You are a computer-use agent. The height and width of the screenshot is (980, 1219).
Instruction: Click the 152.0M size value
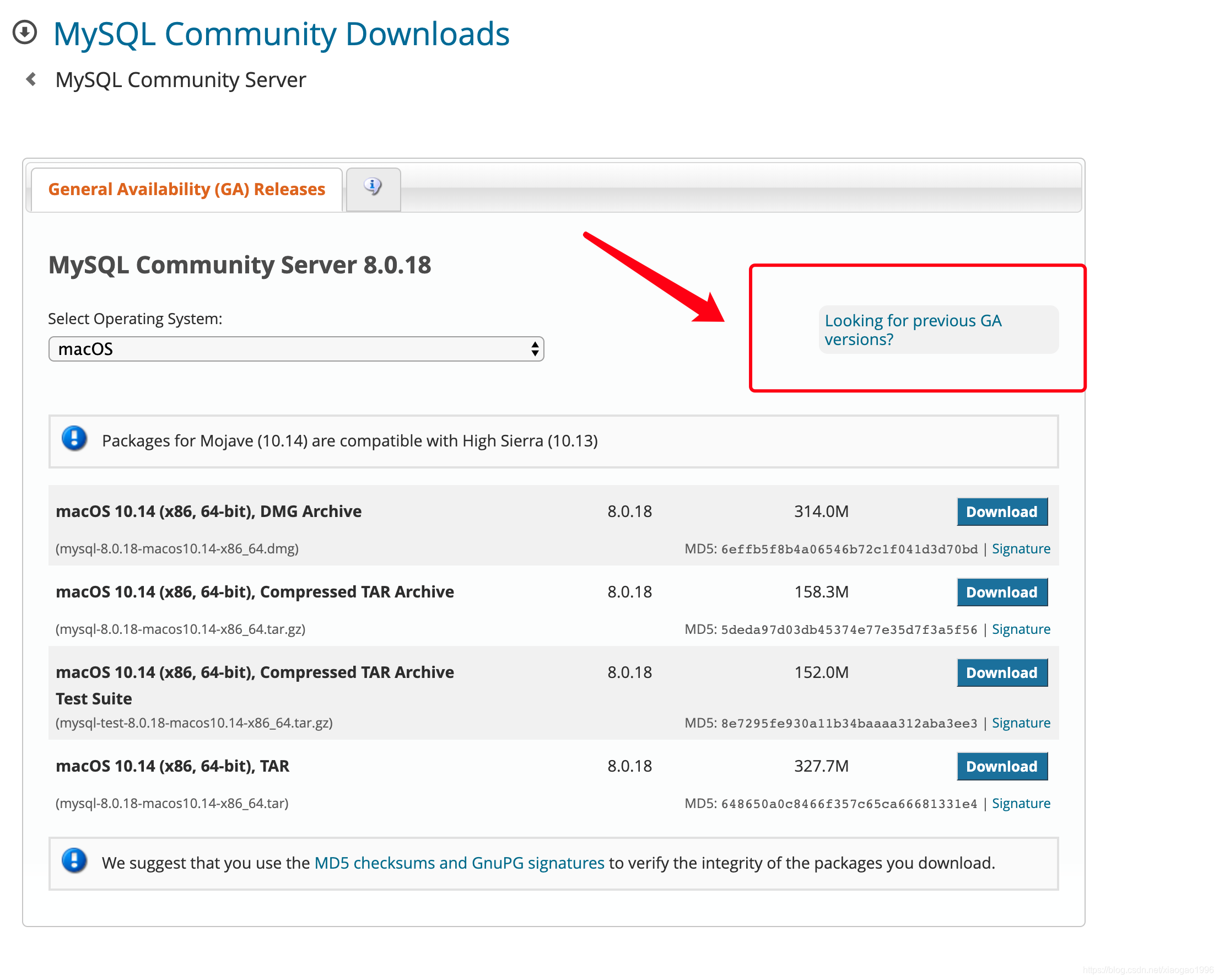tap(822, 672)
